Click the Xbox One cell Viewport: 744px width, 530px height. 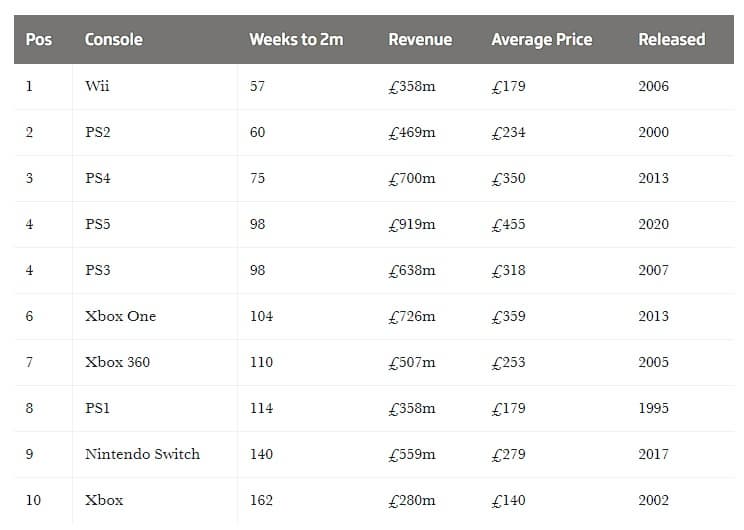[x=120, y=316]
